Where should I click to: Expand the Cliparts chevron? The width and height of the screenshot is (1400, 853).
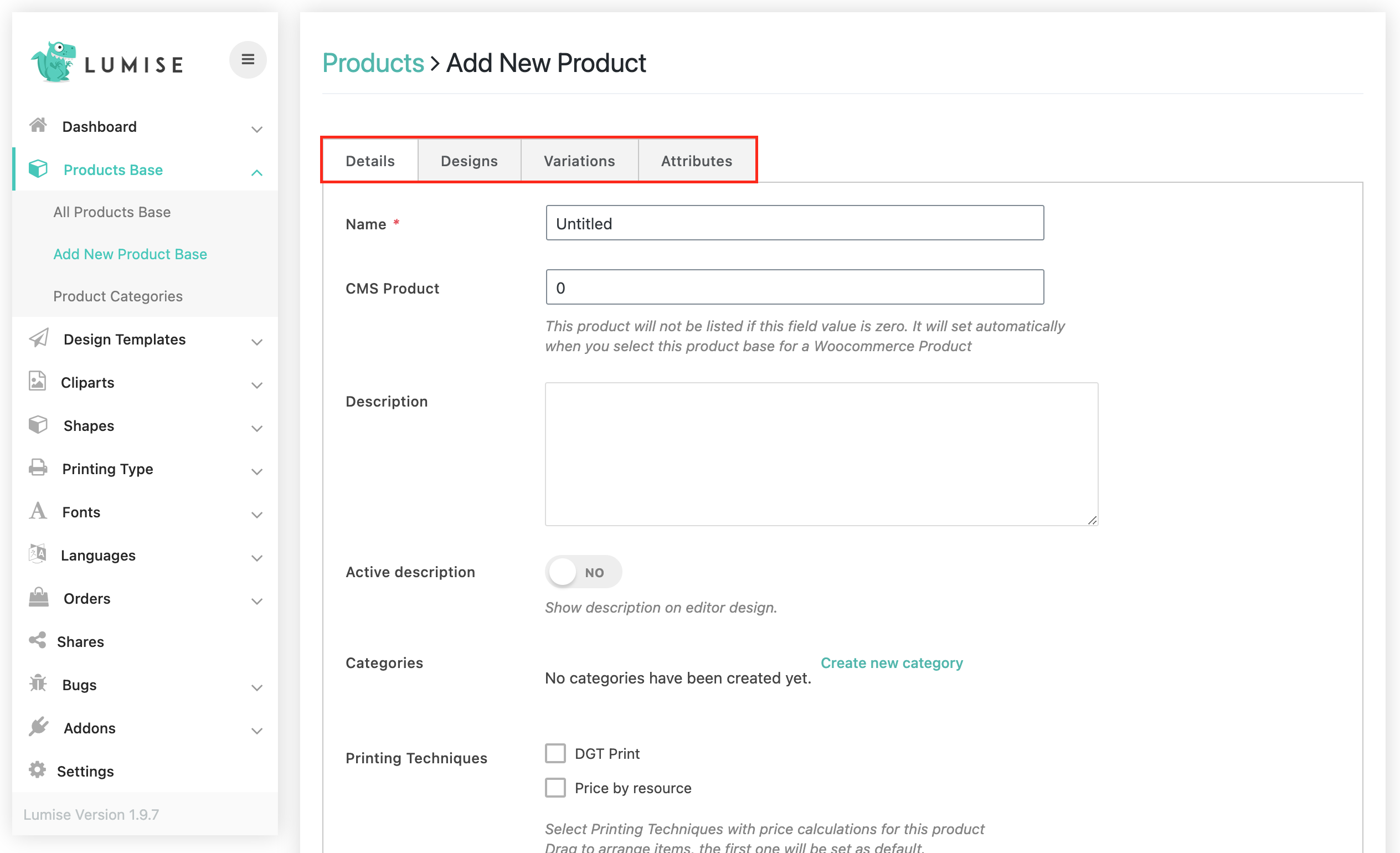(x=257, y=385)
